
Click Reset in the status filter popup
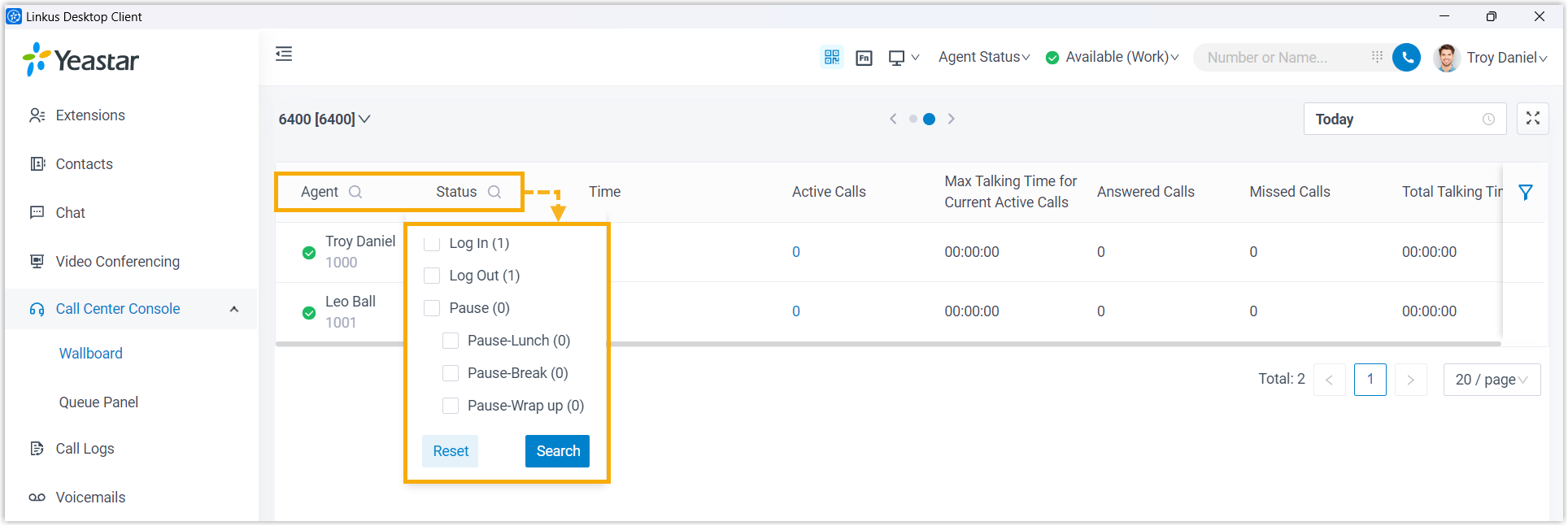pos(451,451)
